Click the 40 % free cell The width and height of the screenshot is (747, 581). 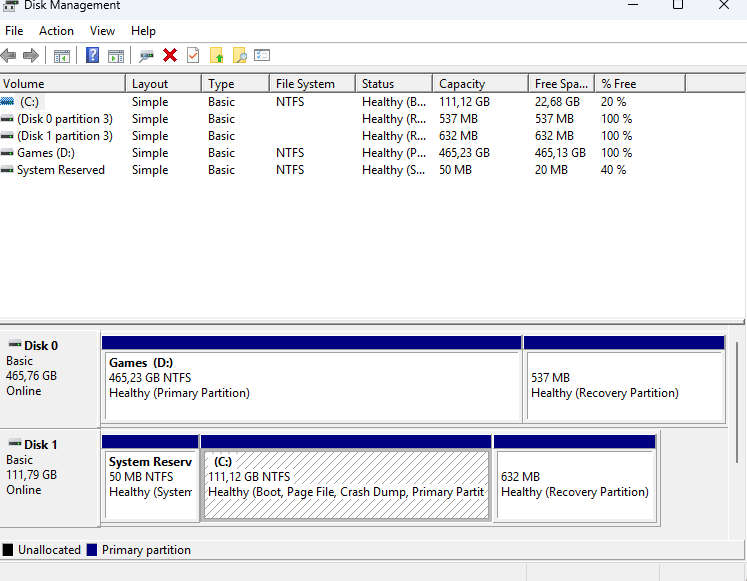613,170
